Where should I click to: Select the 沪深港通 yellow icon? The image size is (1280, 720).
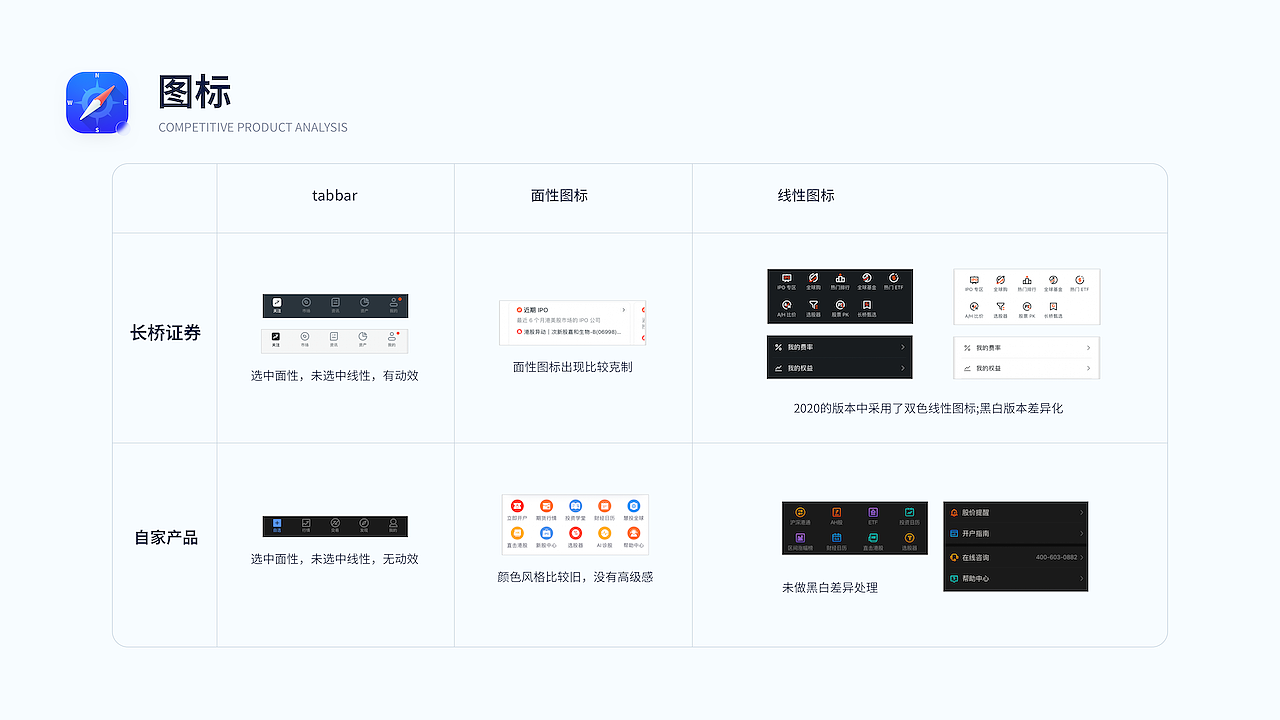tap(800, 513)
